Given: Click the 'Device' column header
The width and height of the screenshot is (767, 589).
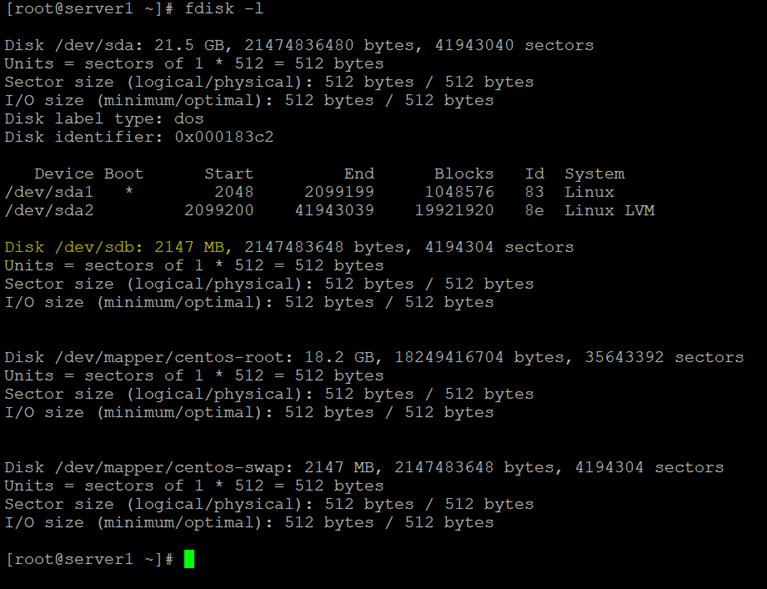Looking at the screenshot, I should point(64,174).
